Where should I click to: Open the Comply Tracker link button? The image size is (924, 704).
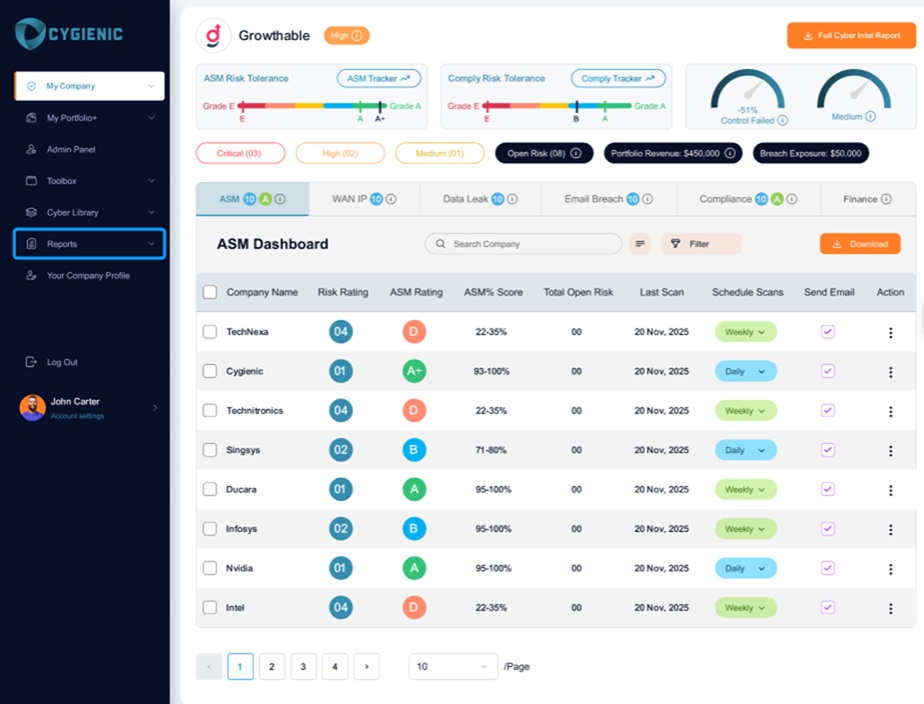(x=618, y=78)
